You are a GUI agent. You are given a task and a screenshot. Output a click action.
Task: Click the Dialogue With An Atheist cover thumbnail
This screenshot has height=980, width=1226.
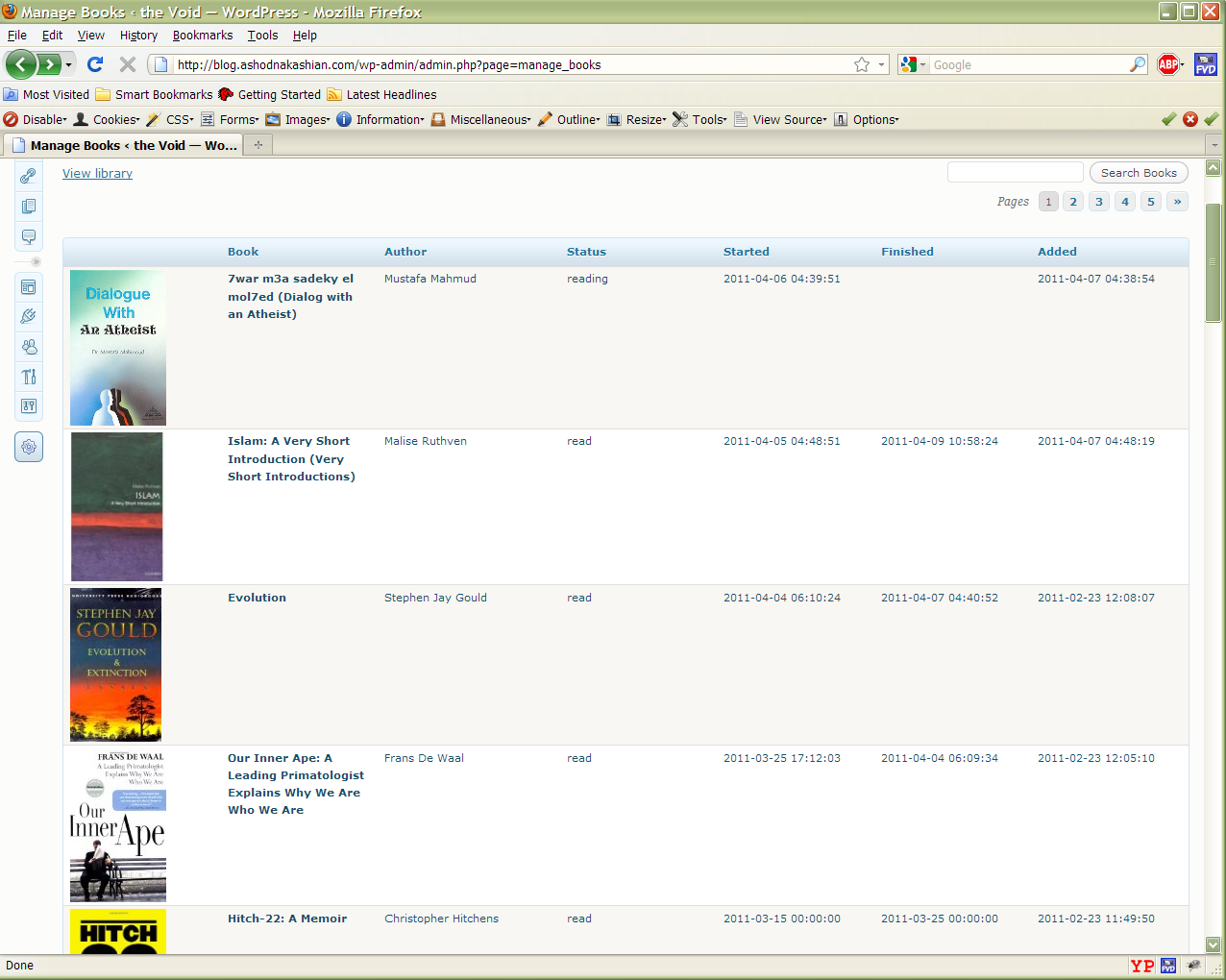pyautogui.click(x=118, y=348)
